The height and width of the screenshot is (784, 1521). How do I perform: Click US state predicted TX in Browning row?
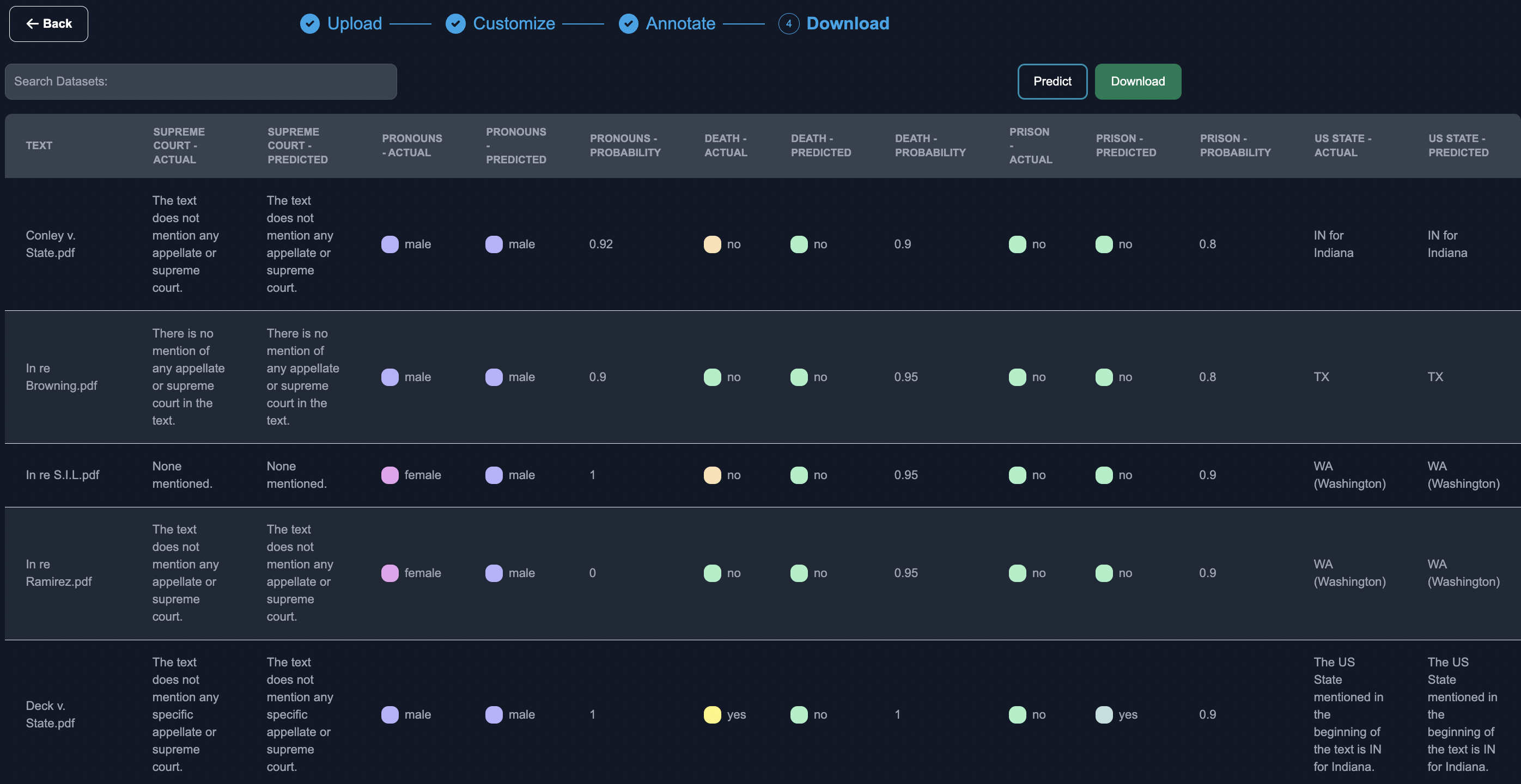pos(1435,377)
